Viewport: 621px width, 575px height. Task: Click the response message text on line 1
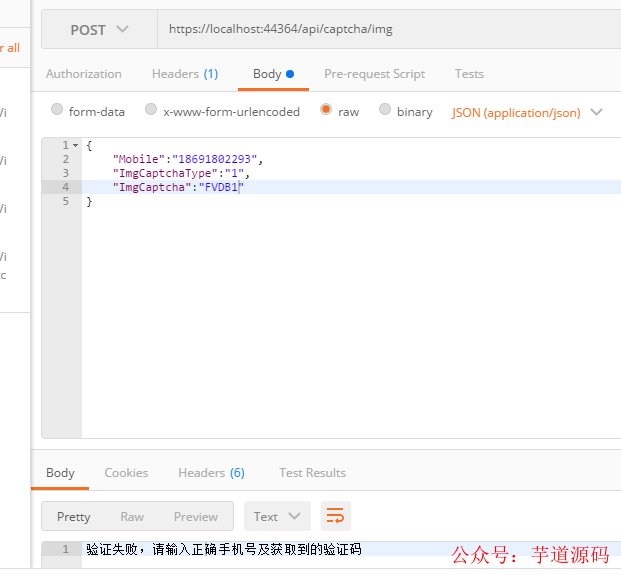pos(224,550)
